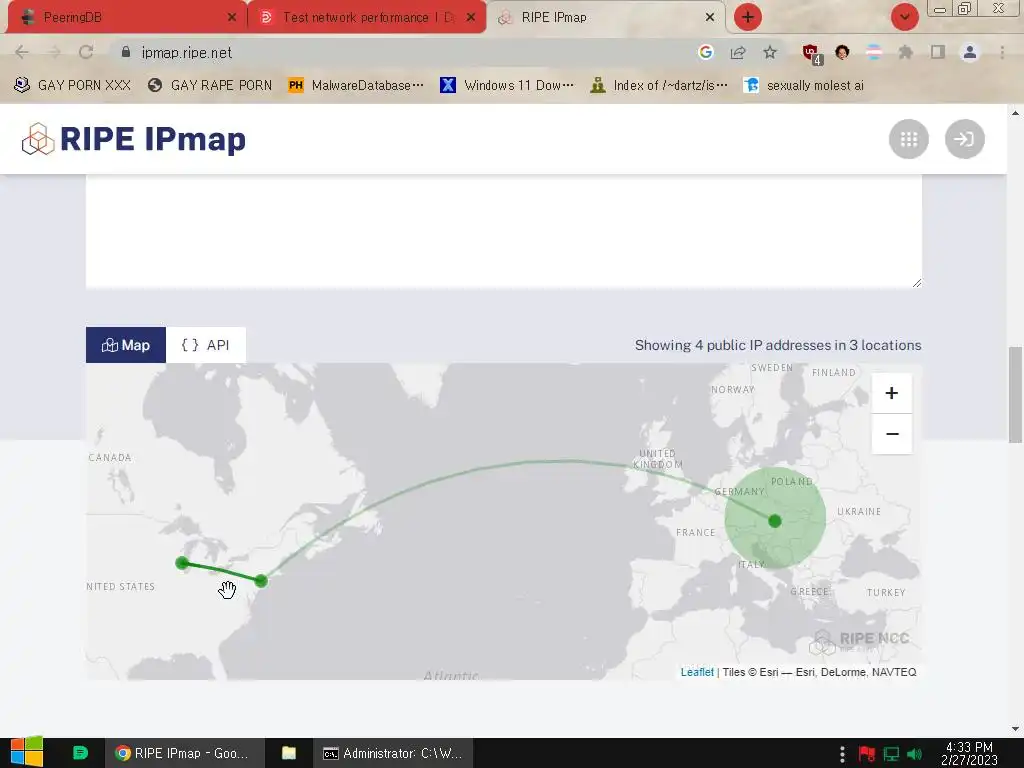Click the striped flag extension icon
This screenshot has height=768, width=1024.
[874, 52]
